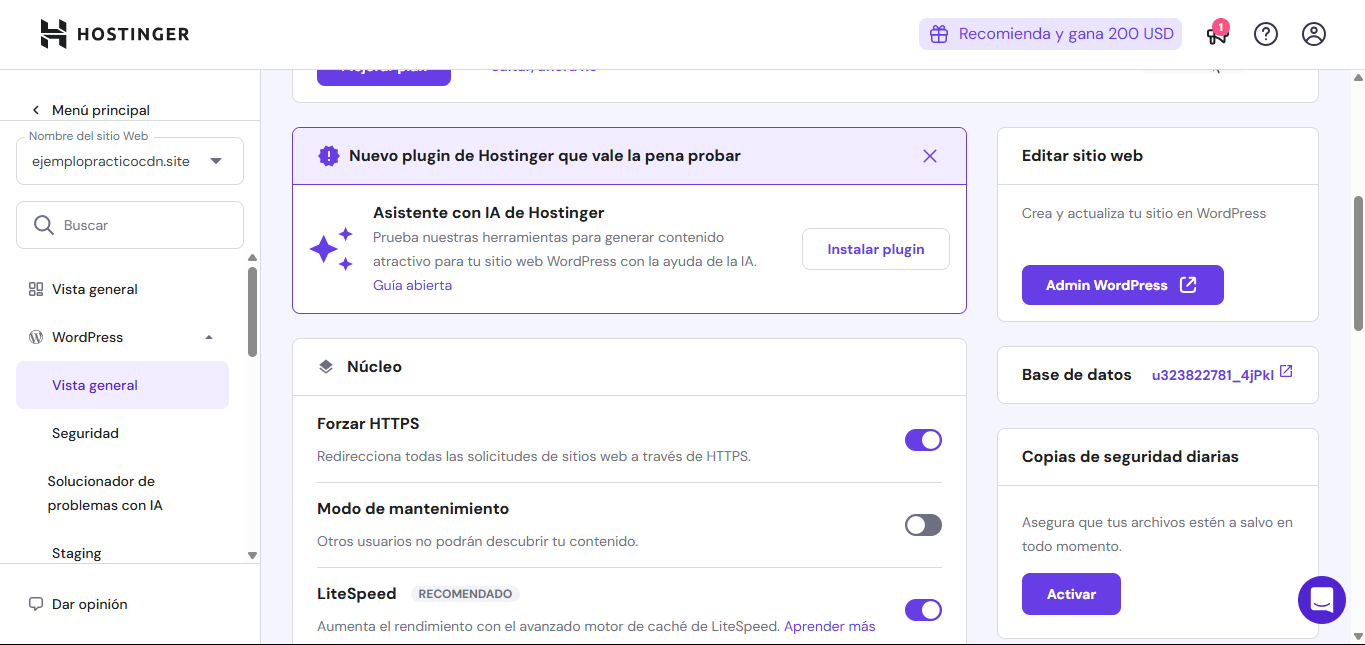This screenshot has height=645, width=1365.
Task: Click Activar daily backups button
Action: tap(1071, 594)
